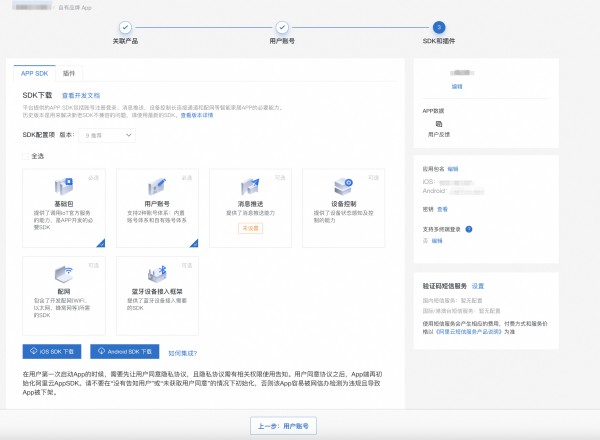Click the 基础包 card title
The image size is (600, 440).
pyautogui.click(x=64, y=204)
